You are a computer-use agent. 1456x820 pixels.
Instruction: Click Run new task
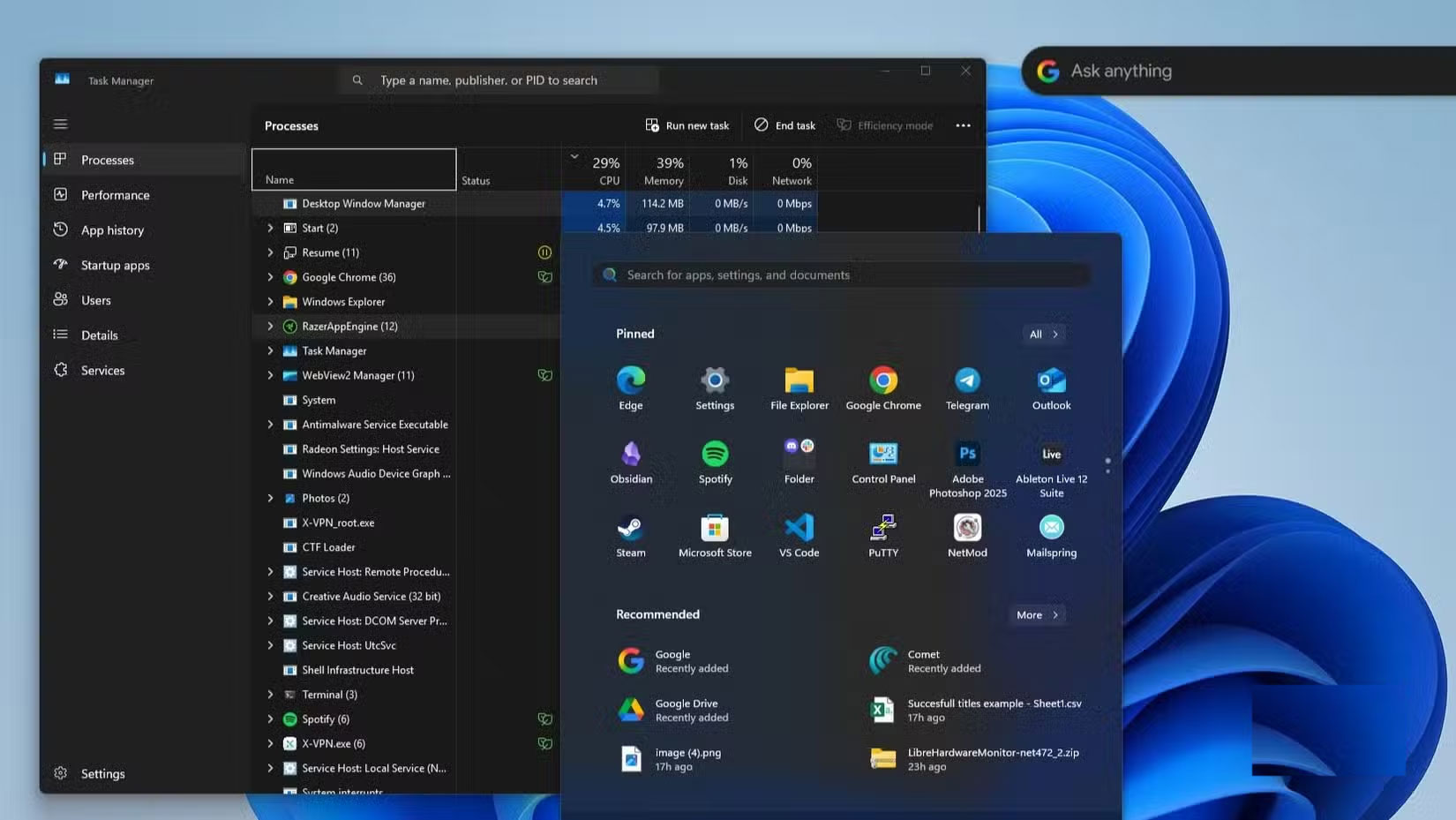(x=687, y=124)
